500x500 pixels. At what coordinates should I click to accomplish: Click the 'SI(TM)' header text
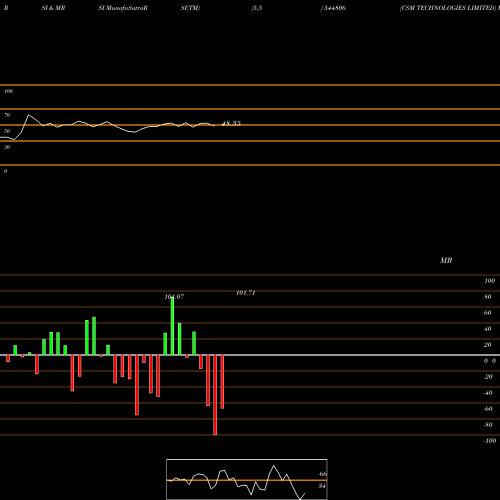(190, 8)
